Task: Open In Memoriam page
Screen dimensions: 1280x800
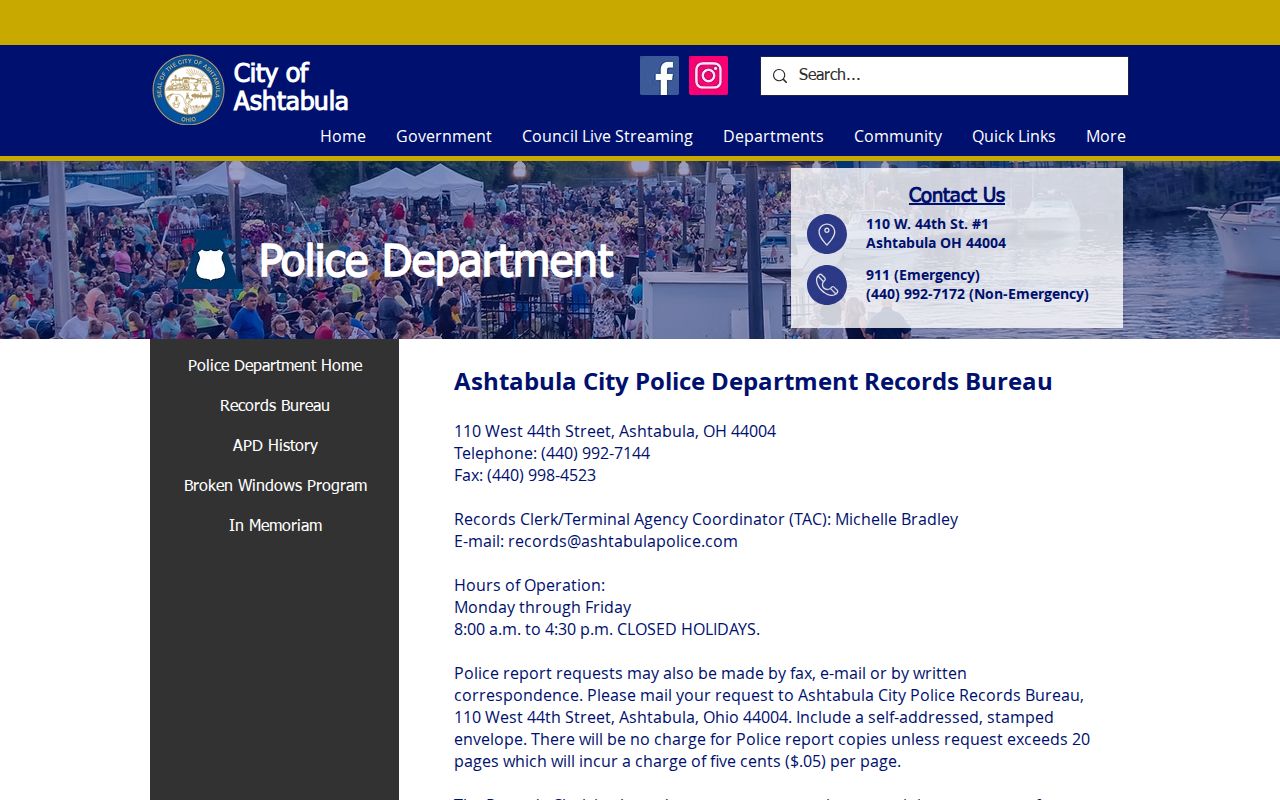Action: pos(275,526)
